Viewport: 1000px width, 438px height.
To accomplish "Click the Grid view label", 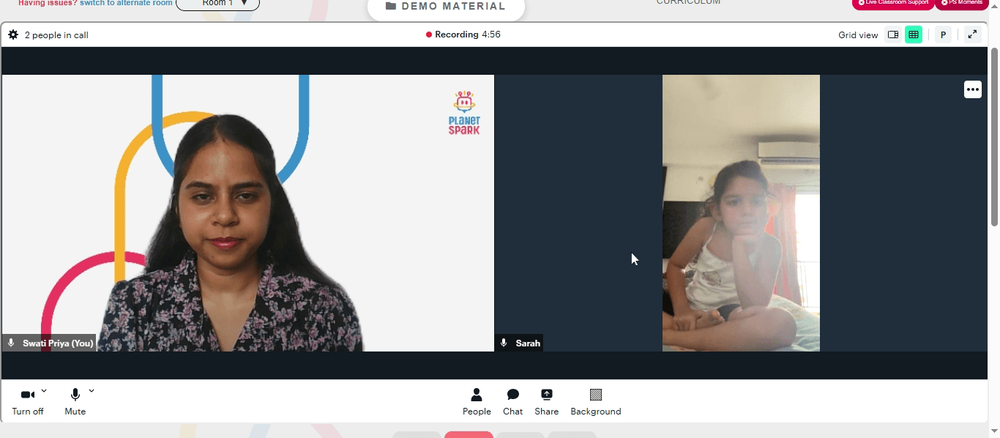I will pos(858,35).
